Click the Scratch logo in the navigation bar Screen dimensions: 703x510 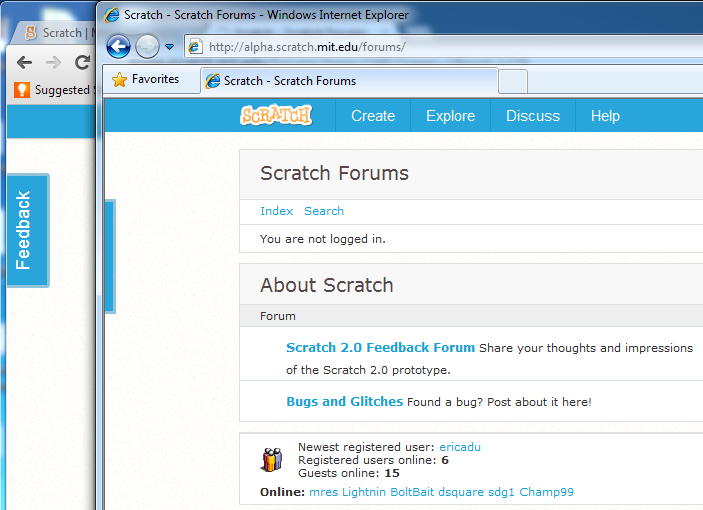pos(276,116)
